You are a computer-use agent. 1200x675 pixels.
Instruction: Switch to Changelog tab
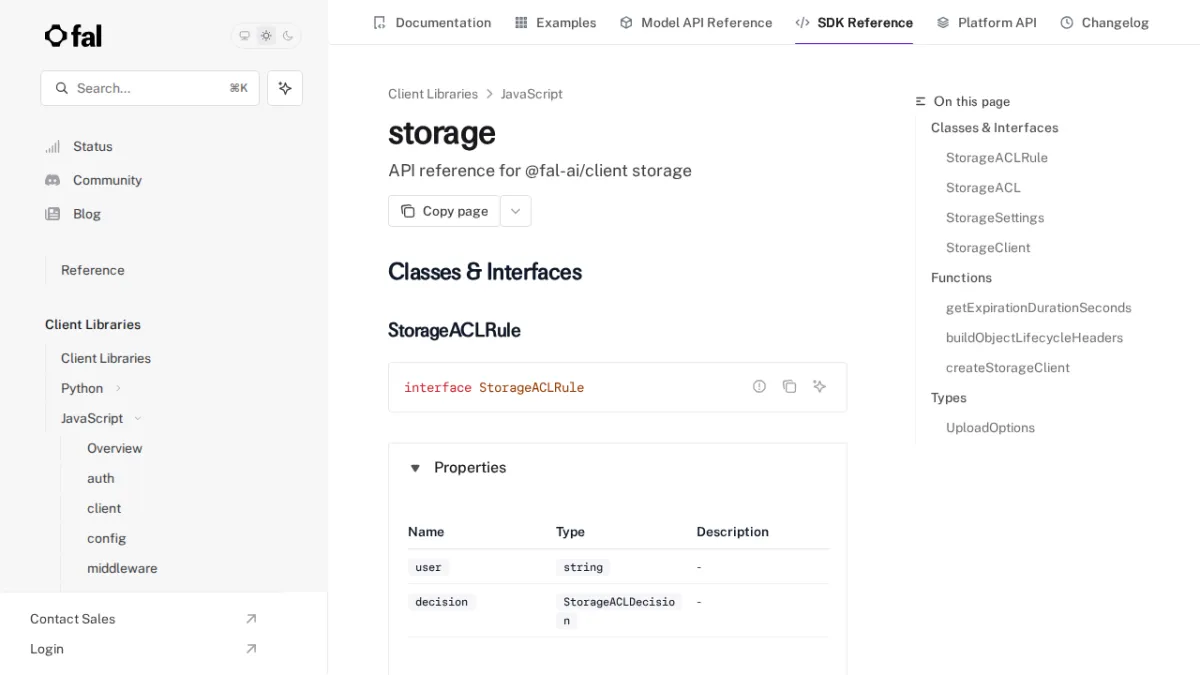coord(1104,22)
